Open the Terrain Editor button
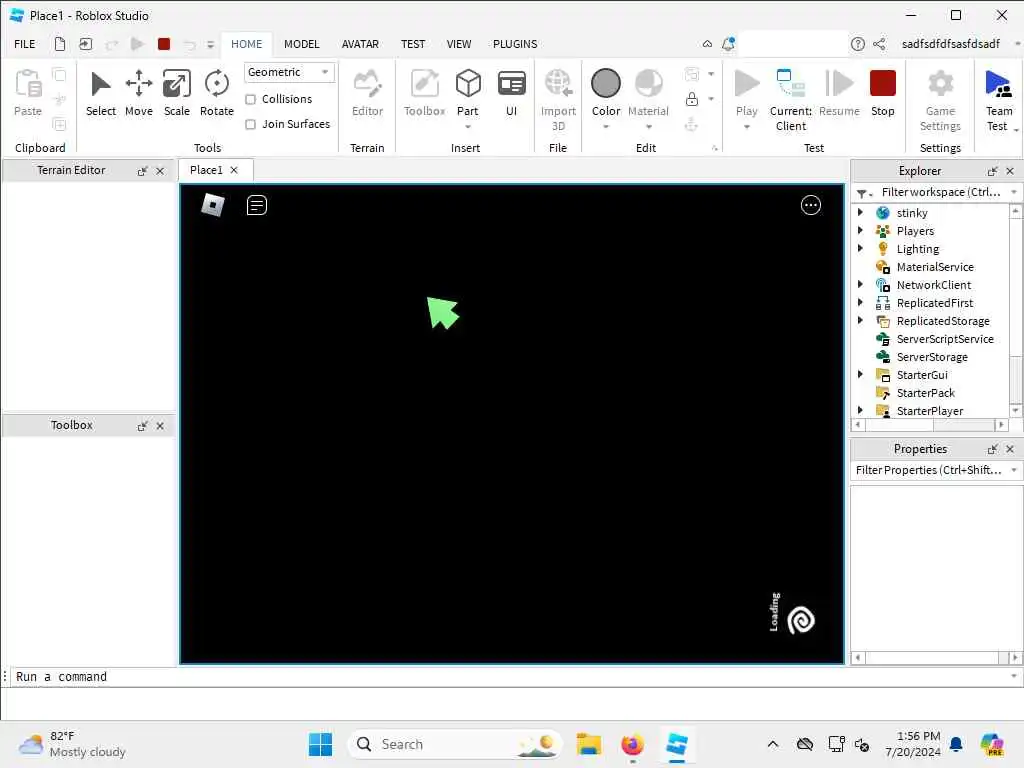Screen dimensions: 1024x768 click(367, 93)
